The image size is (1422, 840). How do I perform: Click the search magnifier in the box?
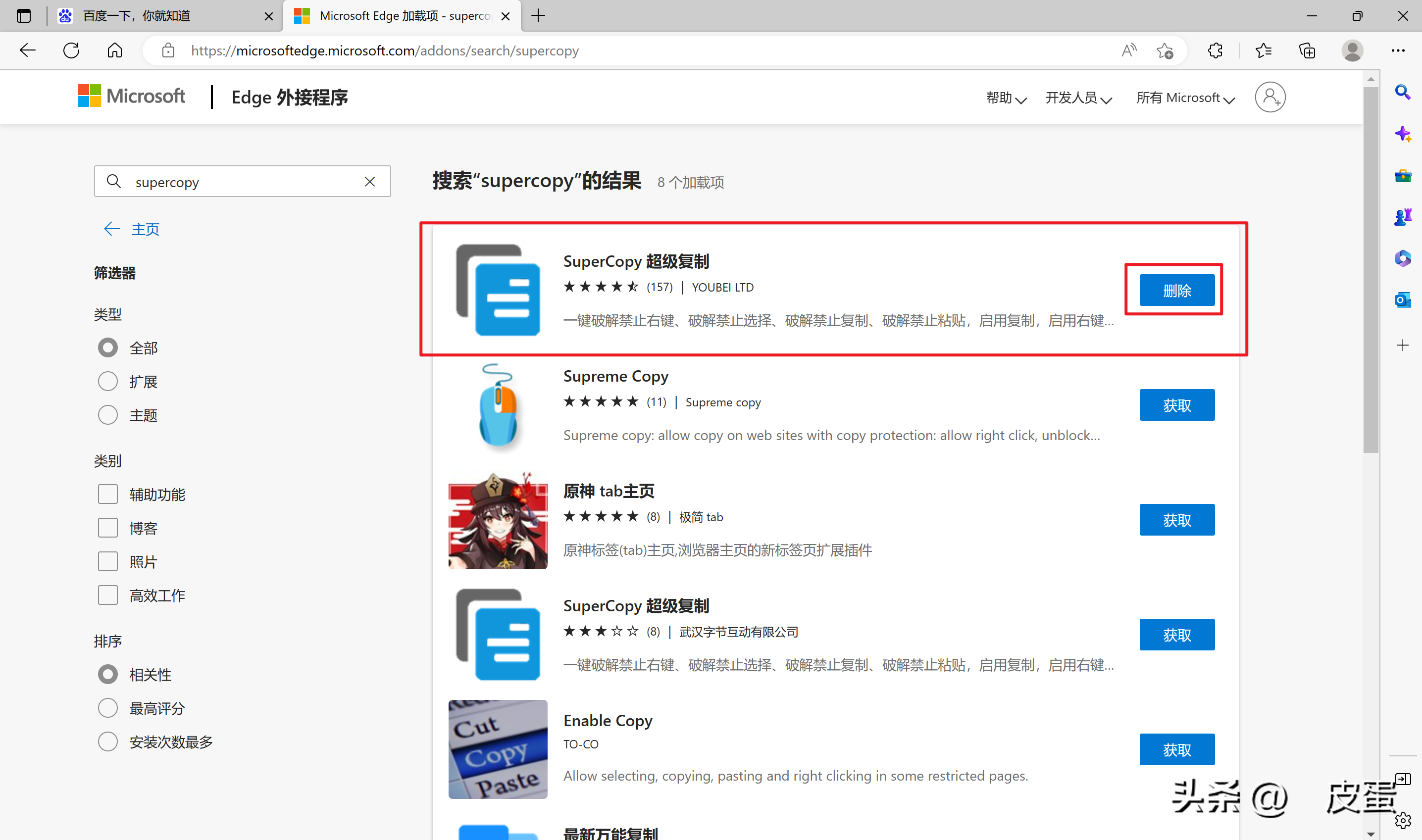click(x=114, y=181)
